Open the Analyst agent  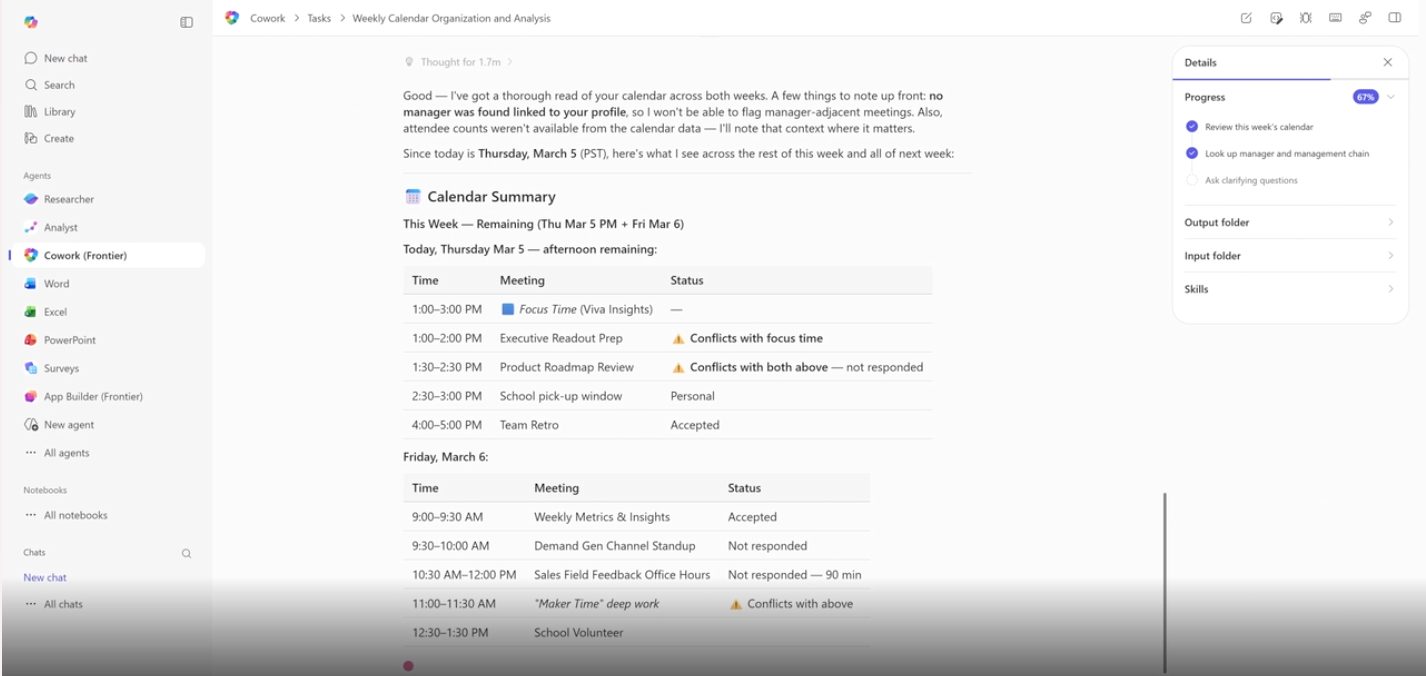(60, 227)
